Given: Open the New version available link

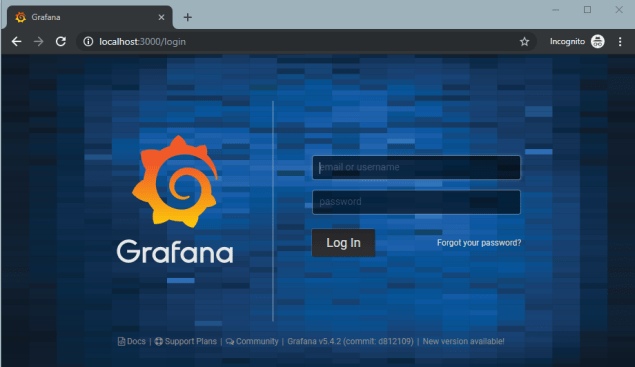Looking at the screenshot, I should (x=463, y=341).
